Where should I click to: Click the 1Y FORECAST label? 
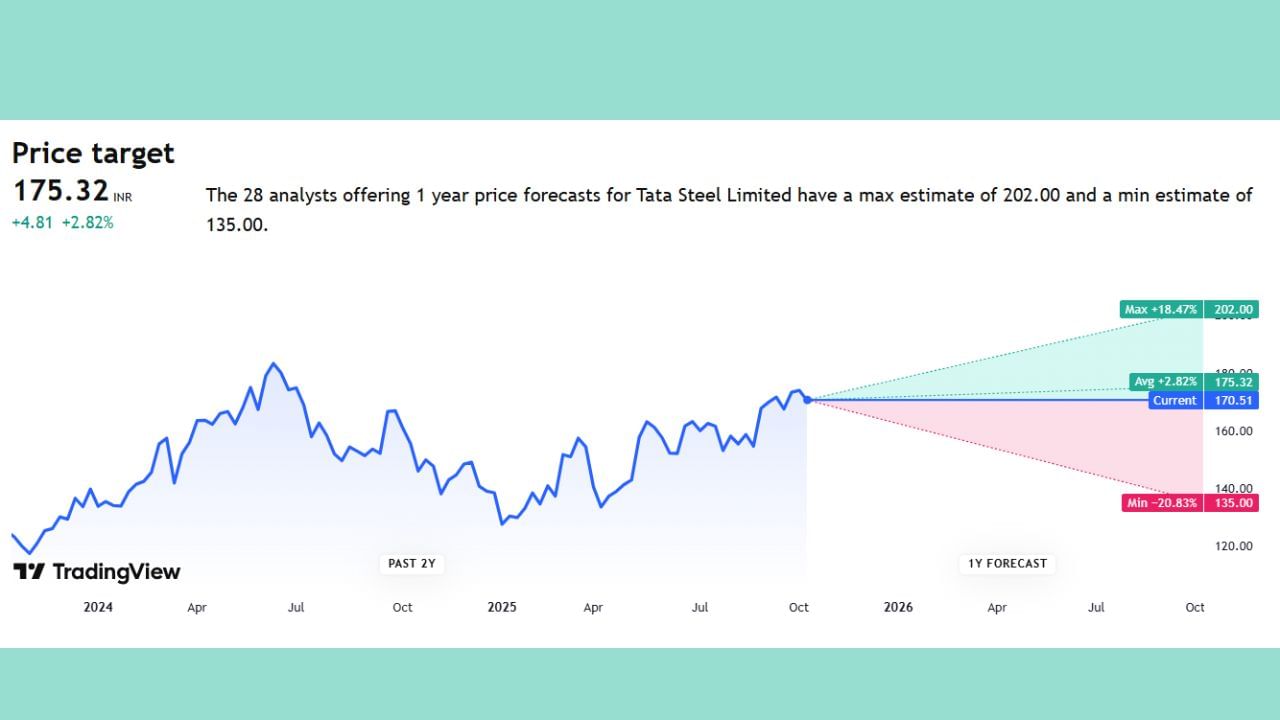(1007, 564)
